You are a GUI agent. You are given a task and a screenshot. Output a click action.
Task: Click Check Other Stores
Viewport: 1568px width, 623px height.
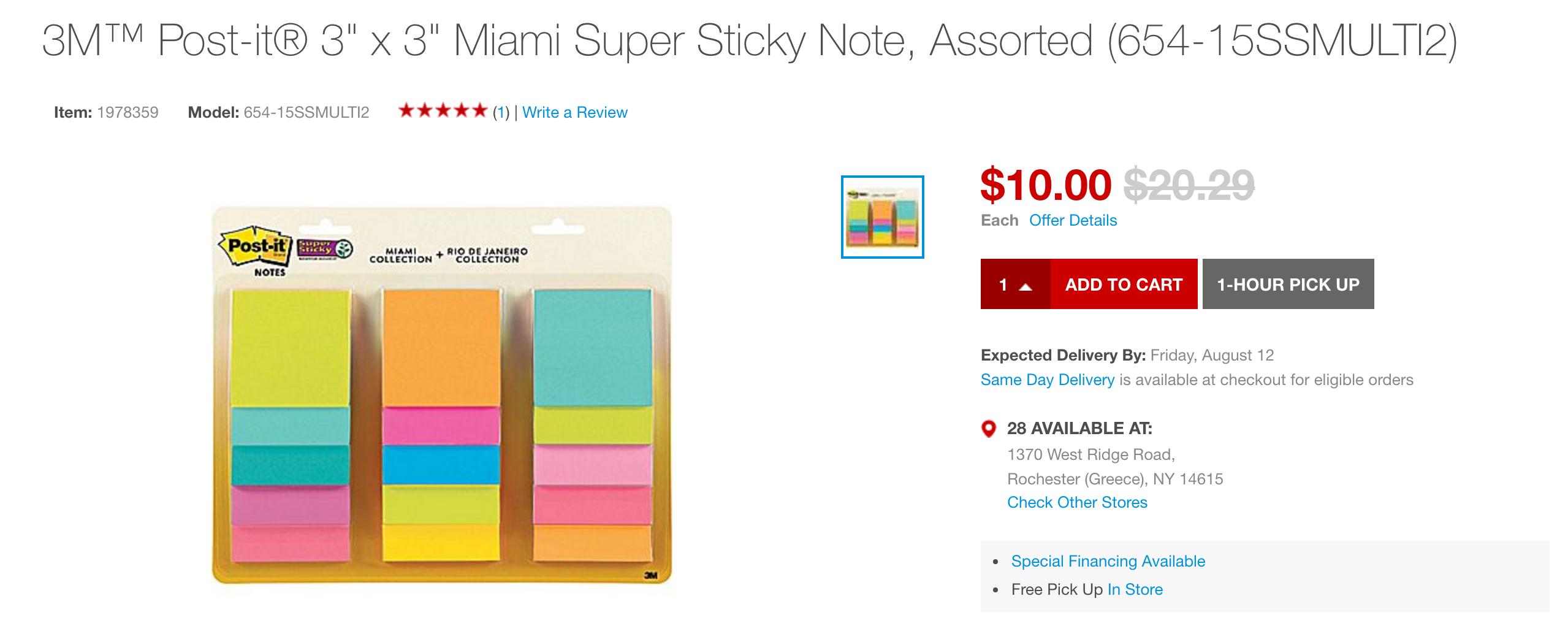(x=1076, y=502)
